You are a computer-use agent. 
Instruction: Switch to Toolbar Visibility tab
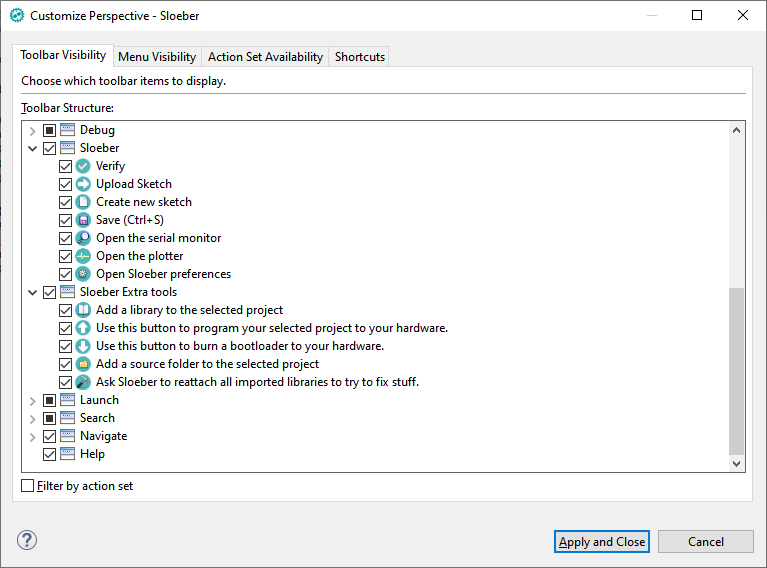(x=63, y=55)
